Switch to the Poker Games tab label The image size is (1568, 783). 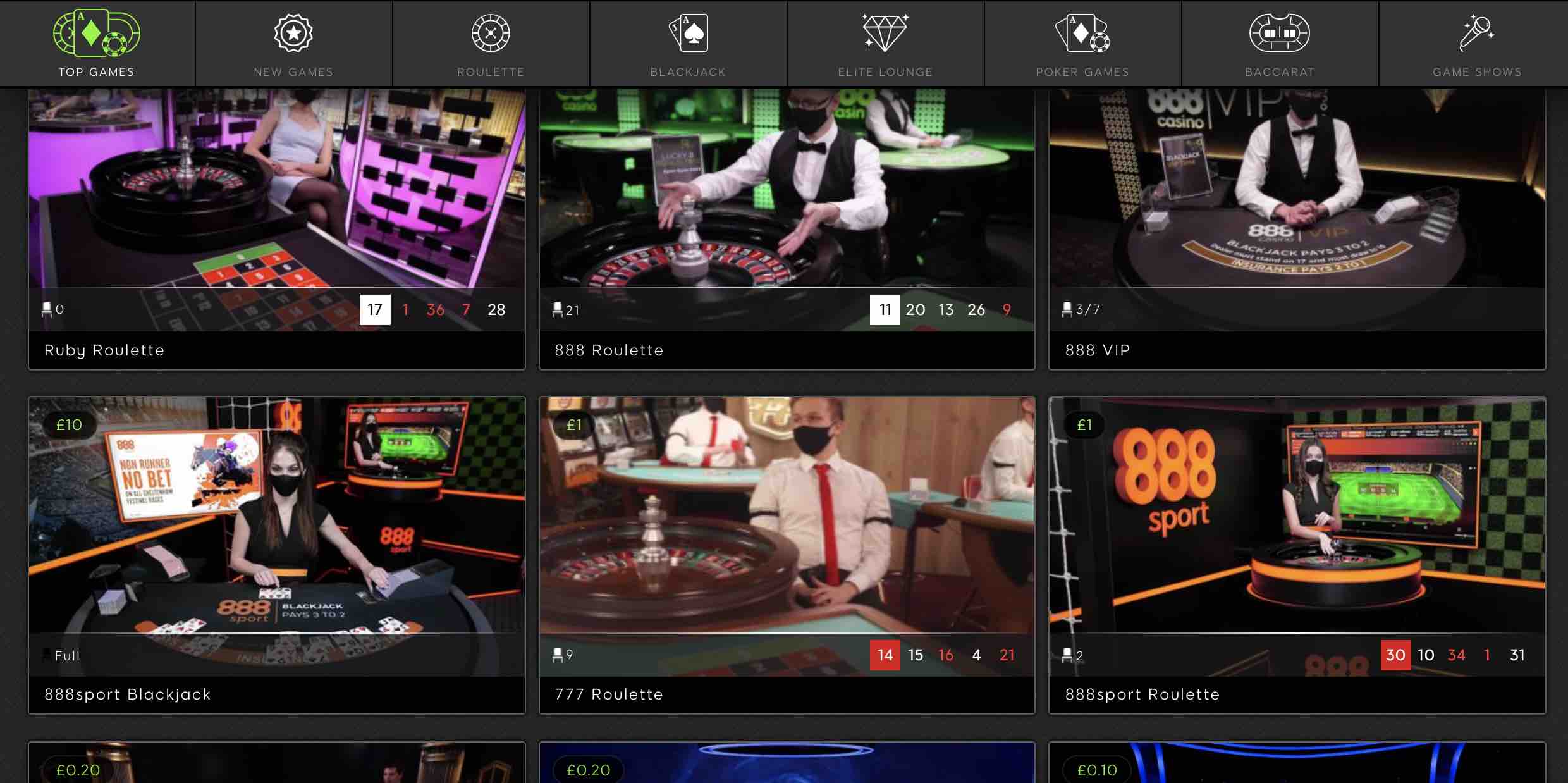pos(1082,72)
